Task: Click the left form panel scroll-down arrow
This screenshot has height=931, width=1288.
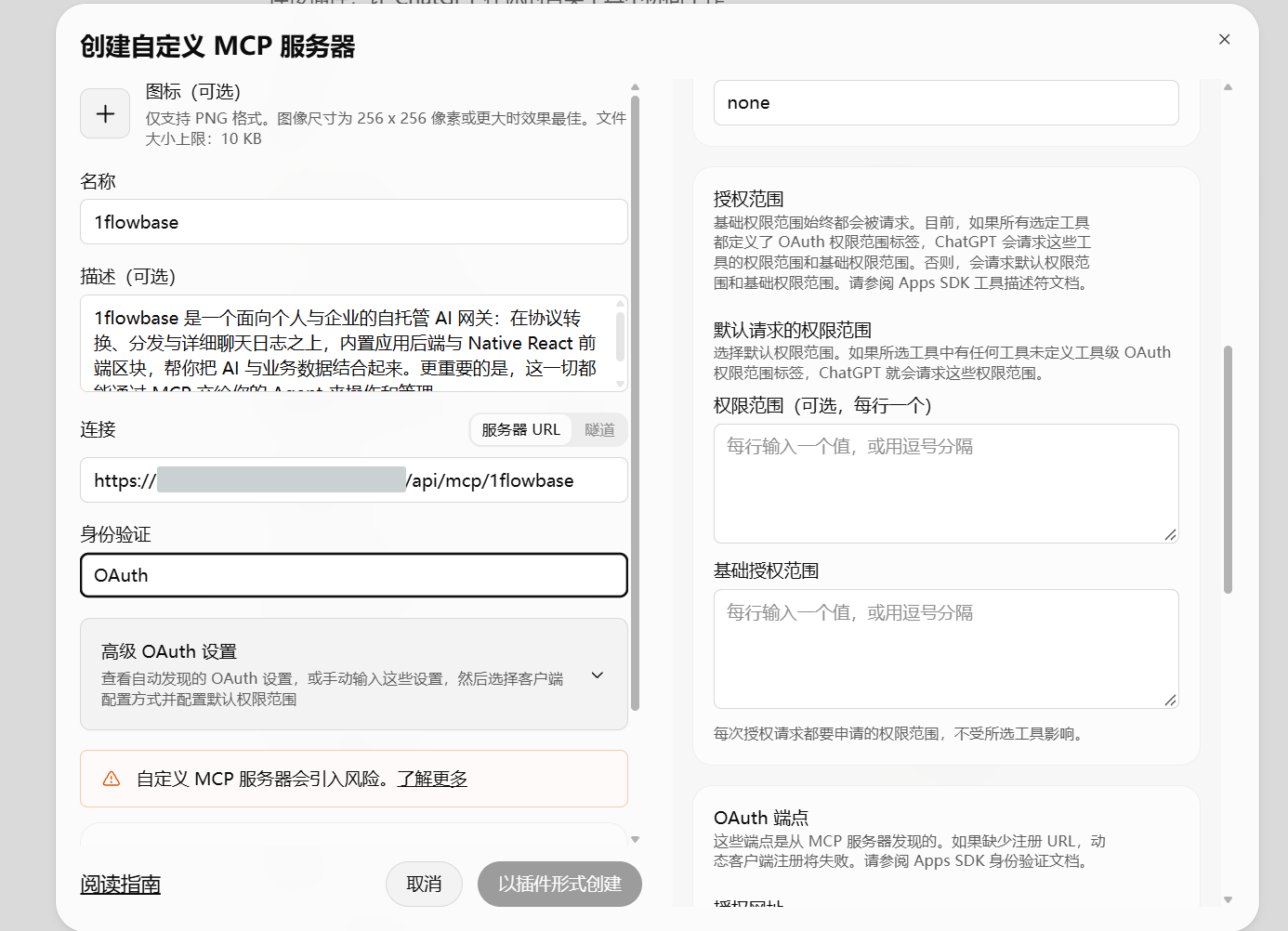Action: pyautogui.click(x=635, y=839)
